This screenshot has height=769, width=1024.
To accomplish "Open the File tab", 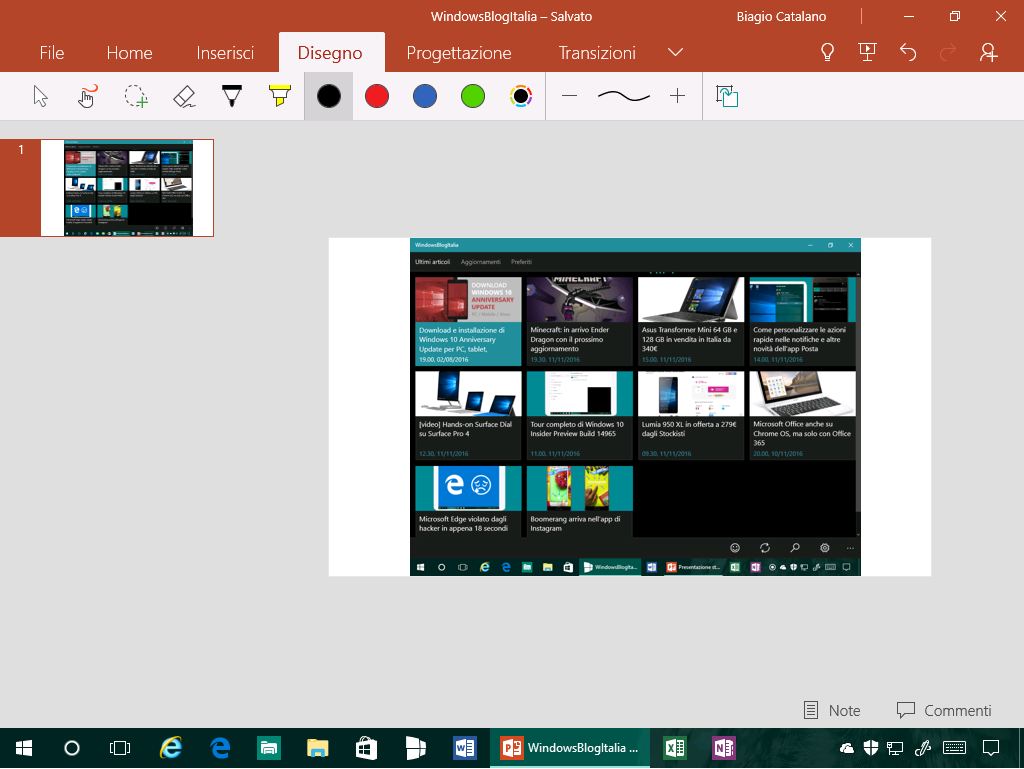I will (x=52, y=53).
